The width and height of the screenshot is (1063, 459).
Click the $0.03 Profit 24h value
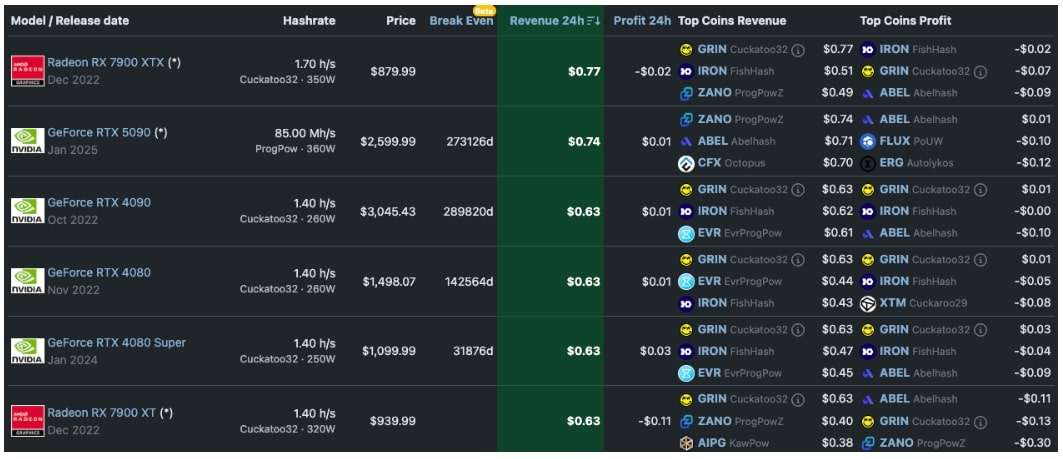656,351
